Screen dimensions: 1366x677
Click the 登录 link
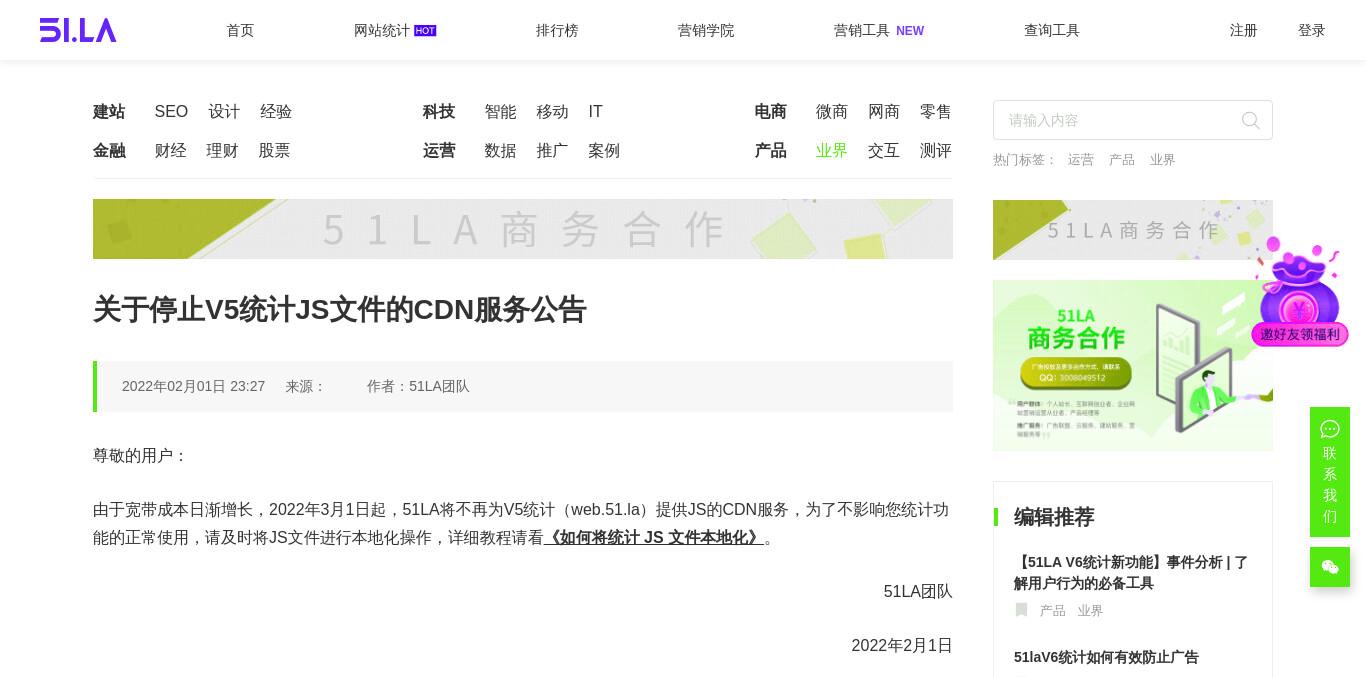pyautogui.click(x=1312, y=30)
